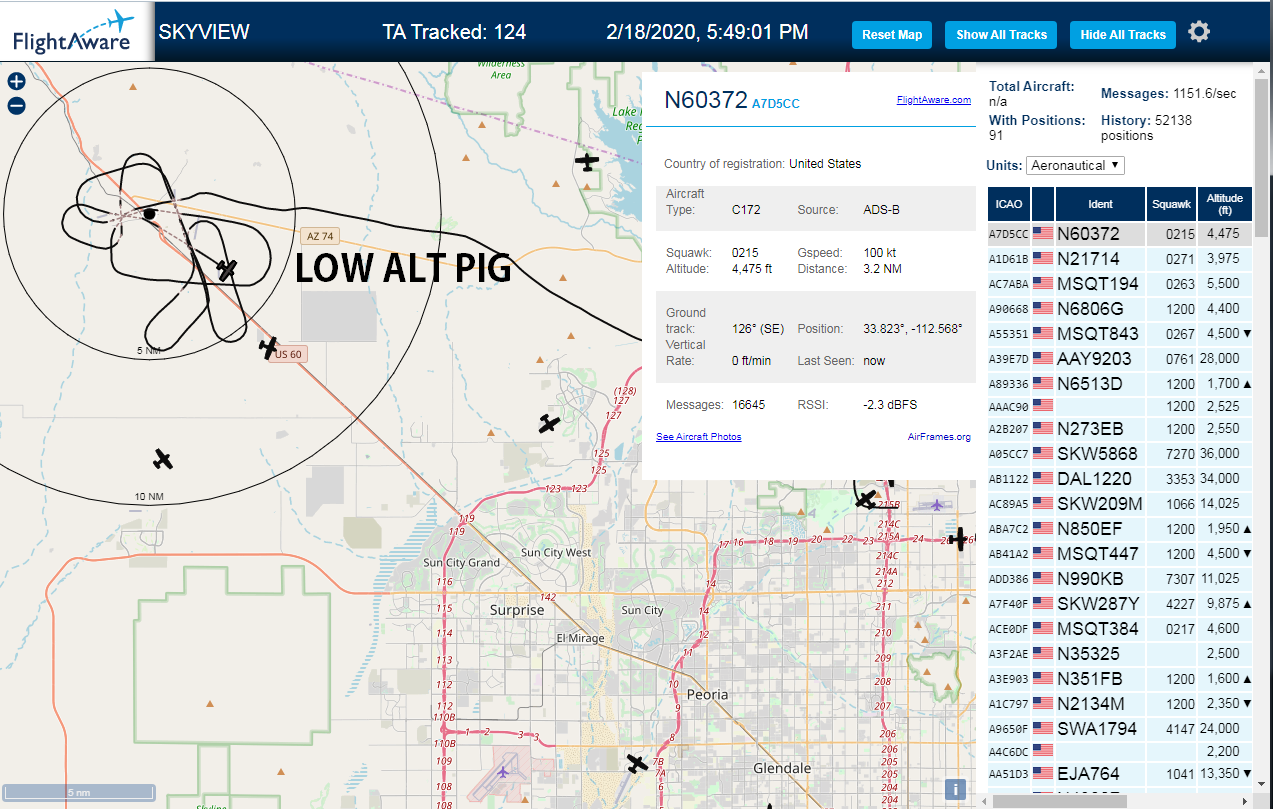Open Units Aeronautical dropdown

click(1075, 165)
